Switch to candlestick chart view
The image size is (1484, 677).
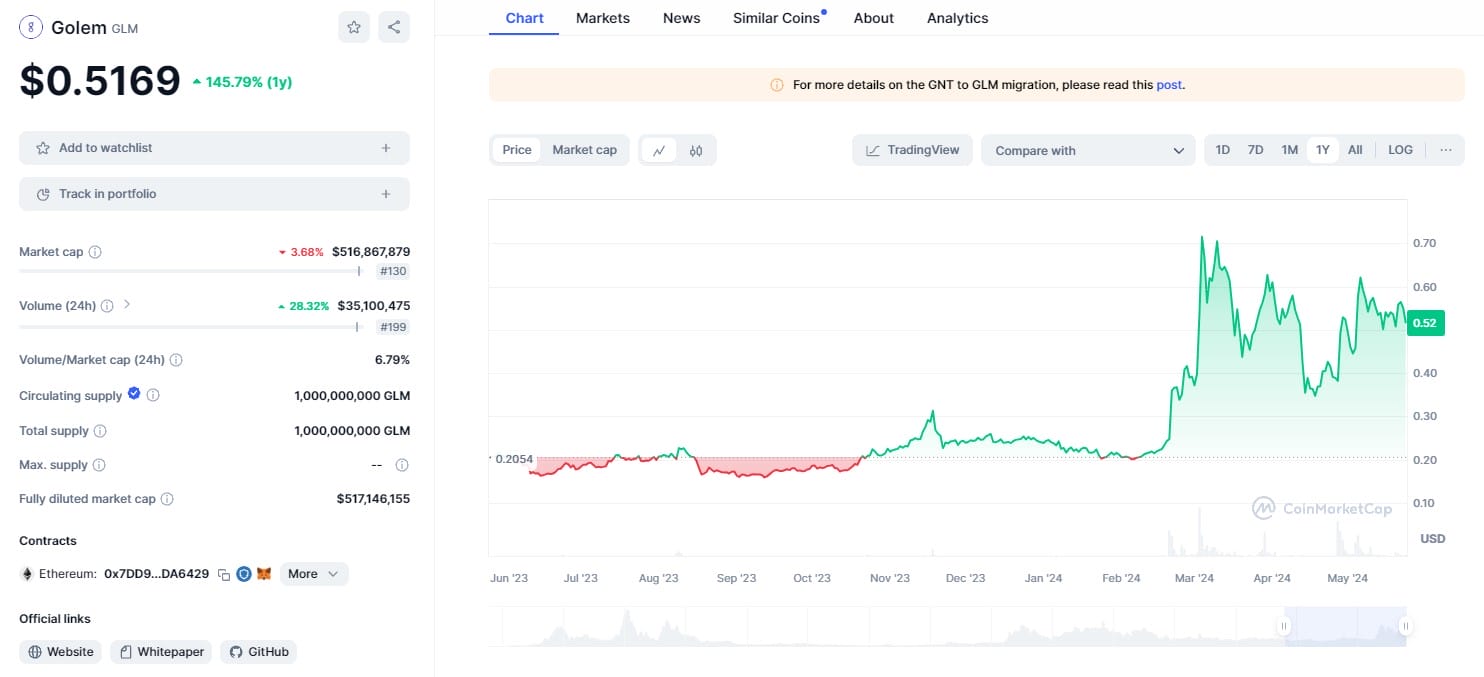696,150
